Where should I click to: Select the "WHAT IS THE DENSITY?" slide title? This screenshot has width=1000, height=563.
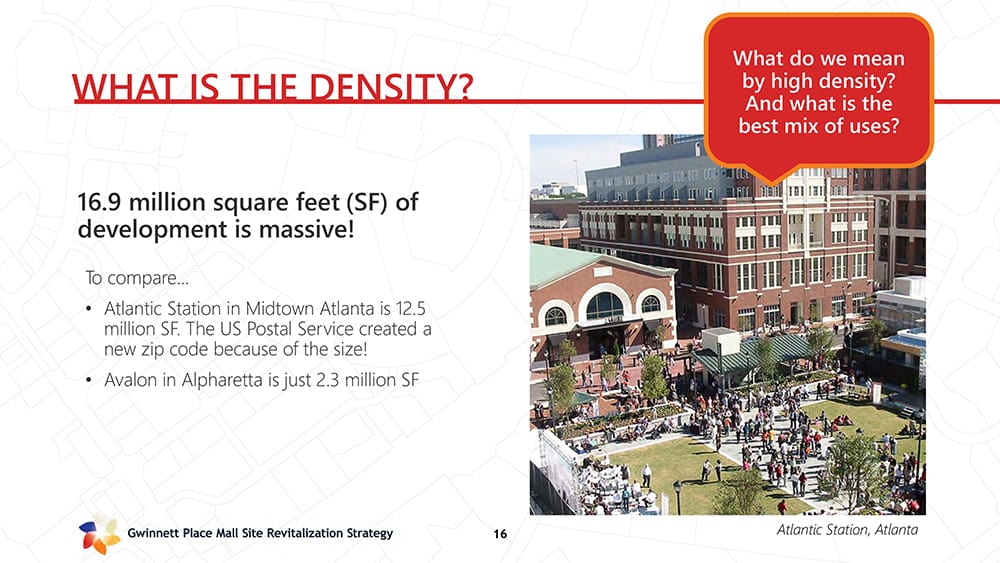(x=272, y=88)
